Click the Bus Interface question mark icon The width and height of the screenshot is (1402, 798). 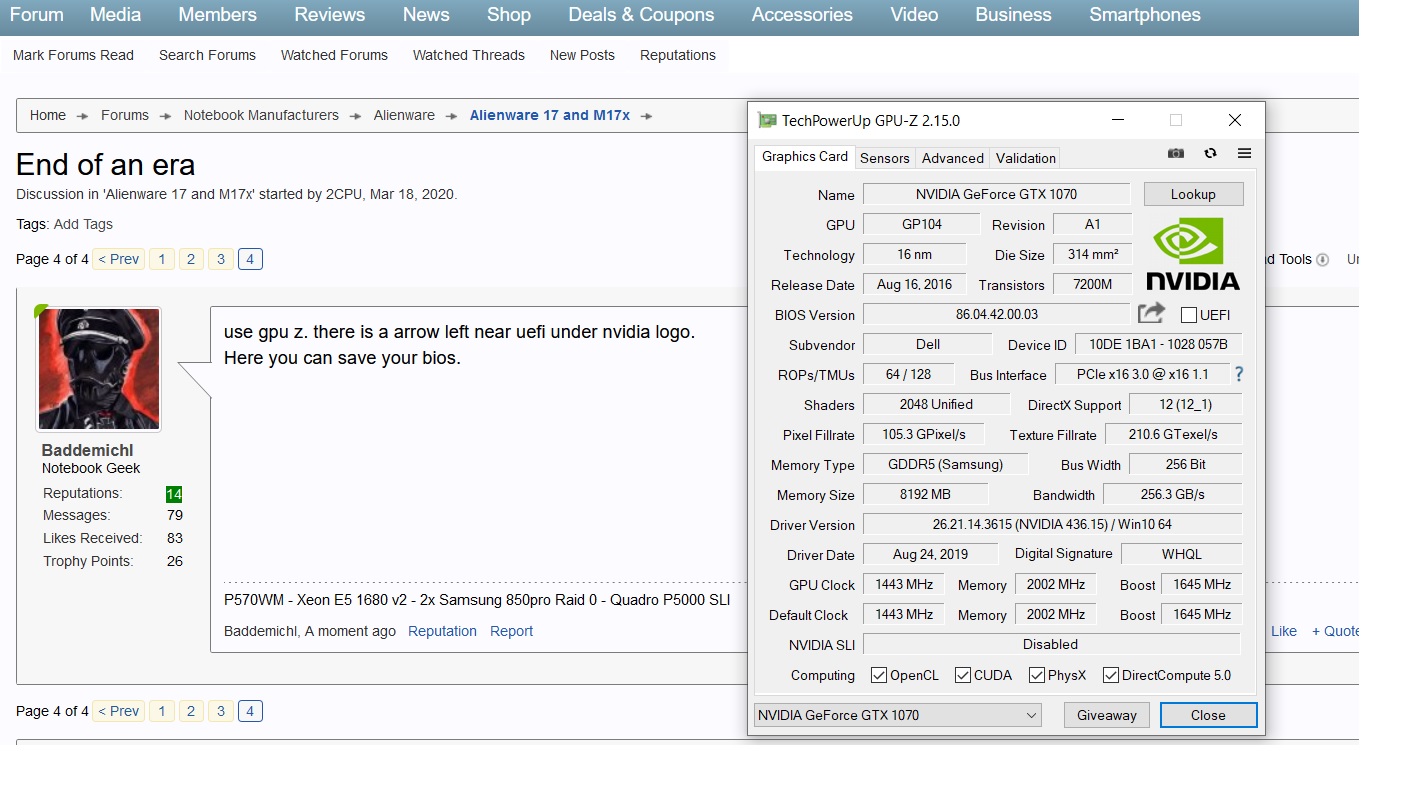pos(1239,374)
